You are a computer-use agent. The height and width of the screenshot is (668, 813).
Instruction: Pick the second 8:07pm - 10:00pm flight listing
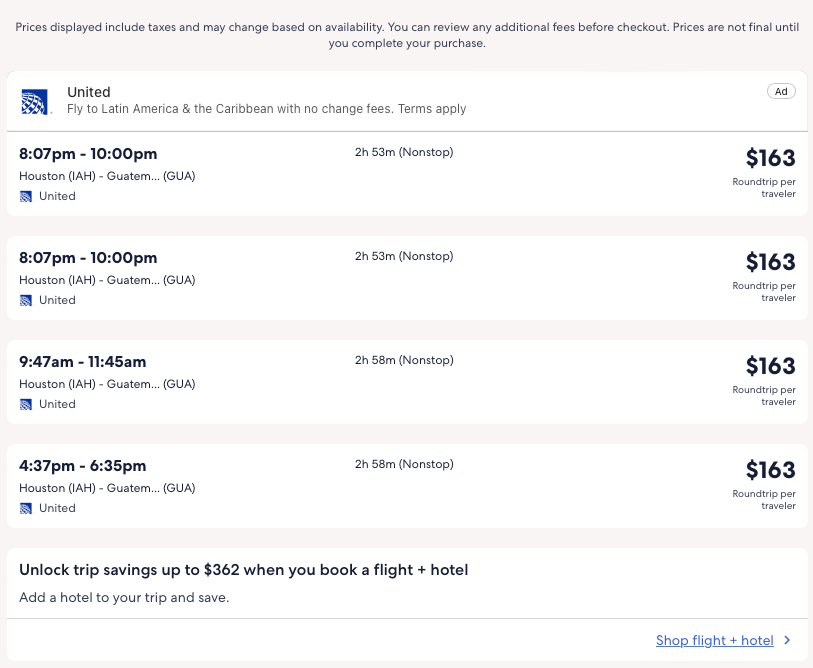88,258
